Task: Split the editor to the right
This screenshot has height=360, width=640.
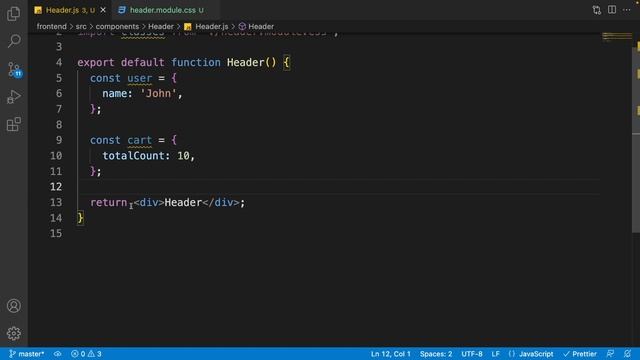Action: click(x=612, y=10)
